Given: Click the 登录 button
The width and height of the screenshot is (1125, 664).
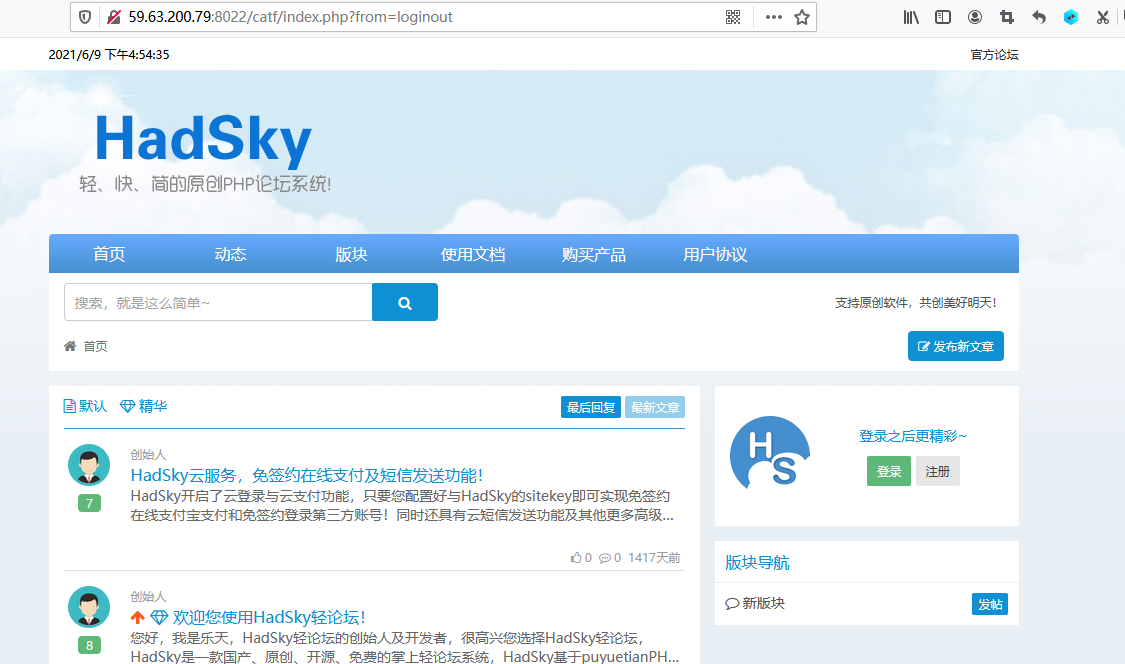Looking at the screenshot, I should click(x=888, y=470).
